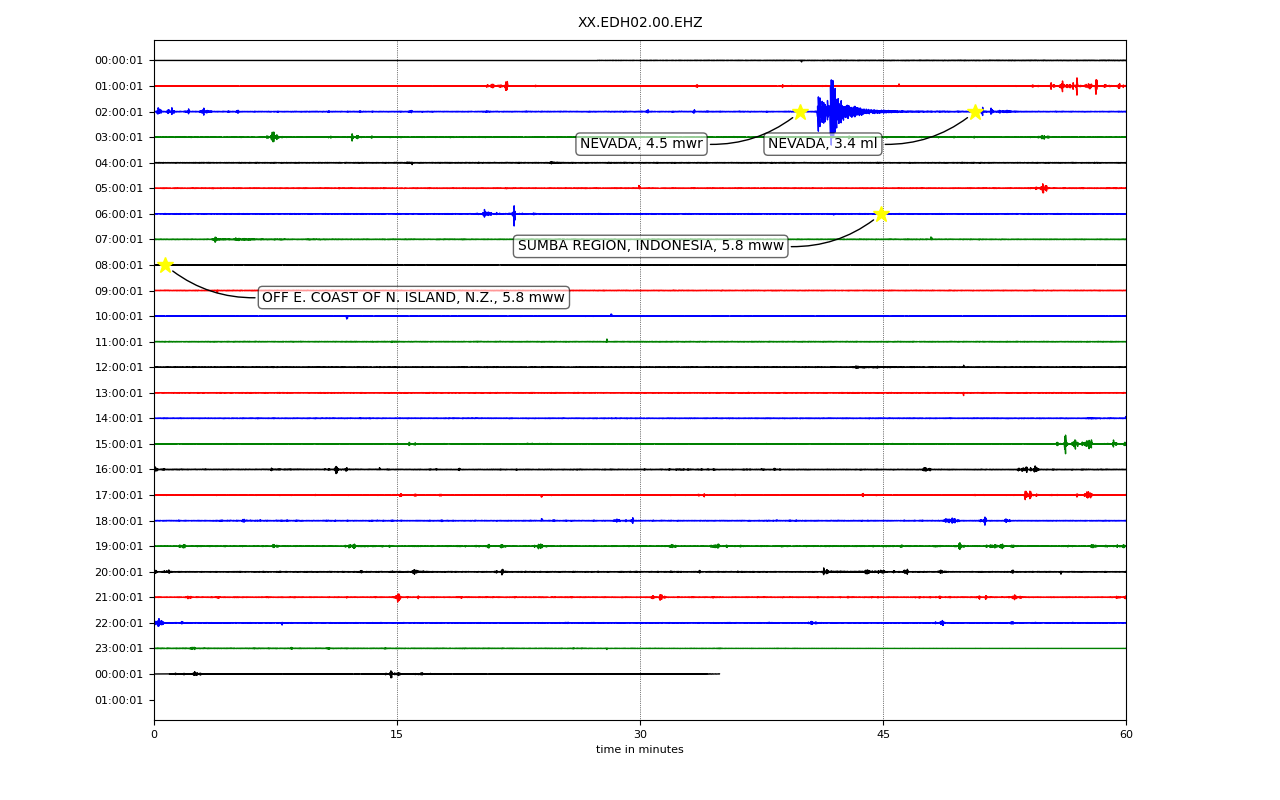
Task: Click the 23:00:01 time axis label
Action: [x=119, y=648]
